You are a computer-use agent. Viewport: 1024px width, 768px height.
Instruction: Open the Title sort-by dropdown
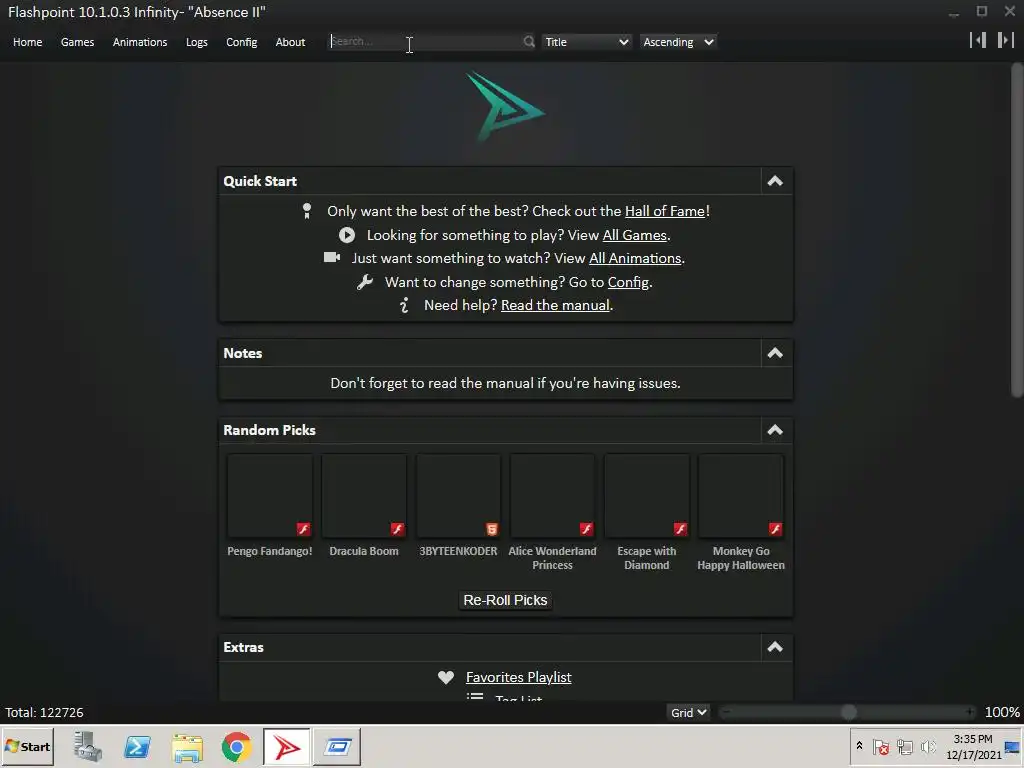coord(586,42)
